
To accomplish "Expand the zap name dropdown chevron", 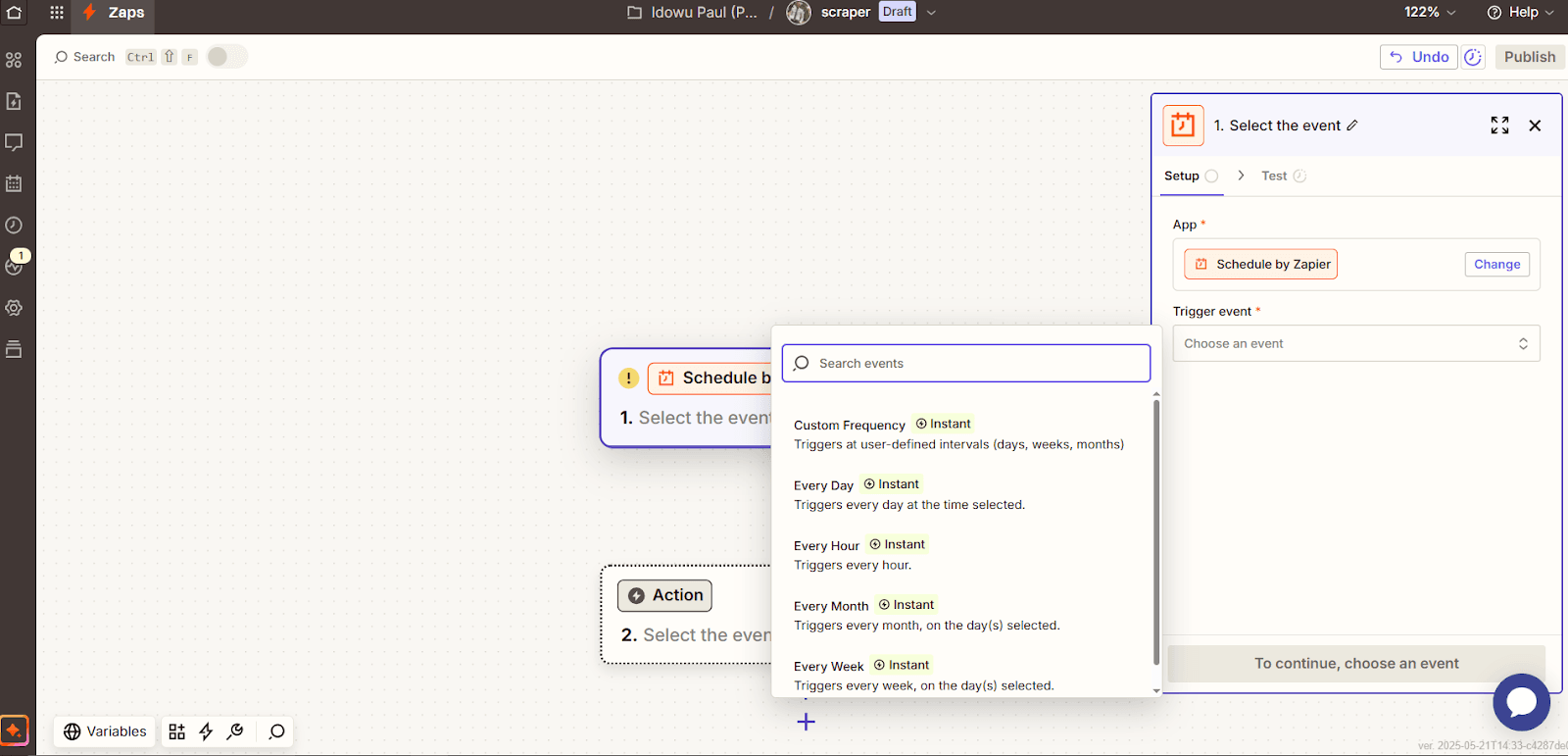I will click(931, 13).
